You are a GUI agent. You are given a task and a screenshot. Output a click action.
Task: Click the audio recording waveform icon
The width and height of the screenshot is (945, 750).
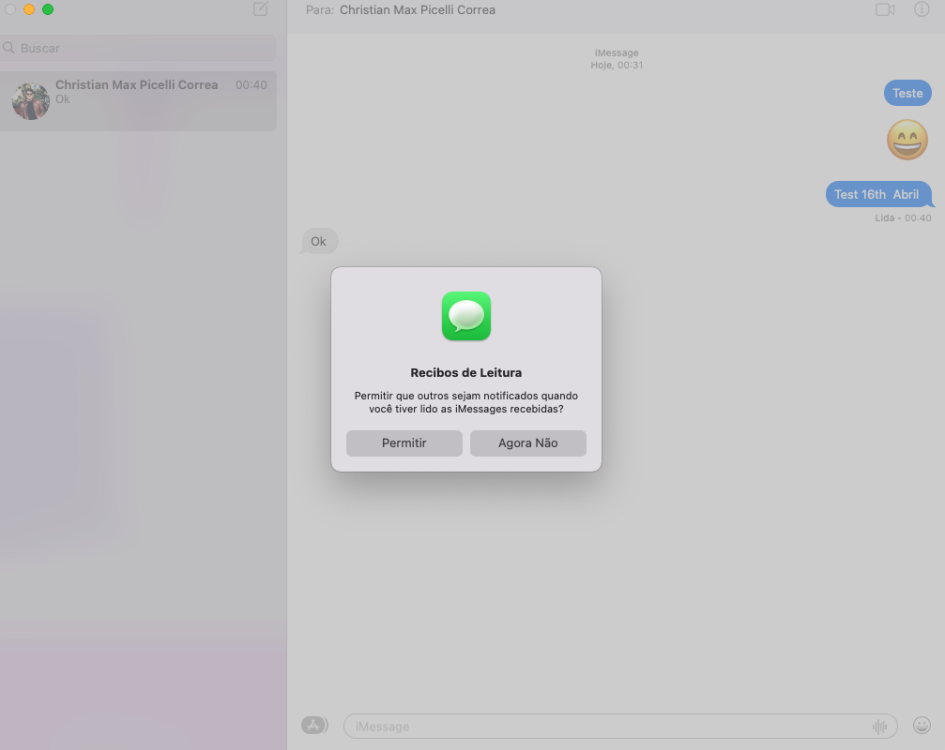pyautogui.click(x=879, y=726)
